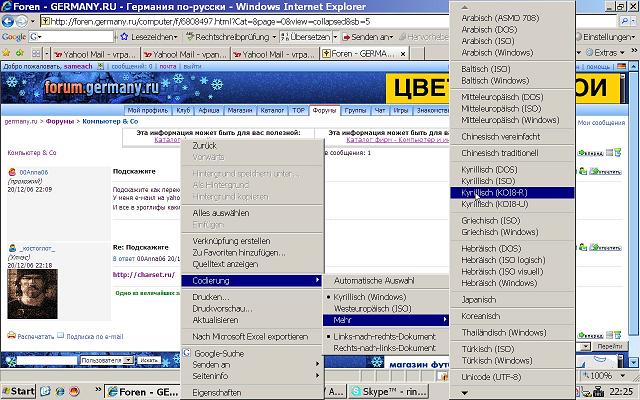
Task: Click Zurück in context menu
Action: click(x=252, y=146)
